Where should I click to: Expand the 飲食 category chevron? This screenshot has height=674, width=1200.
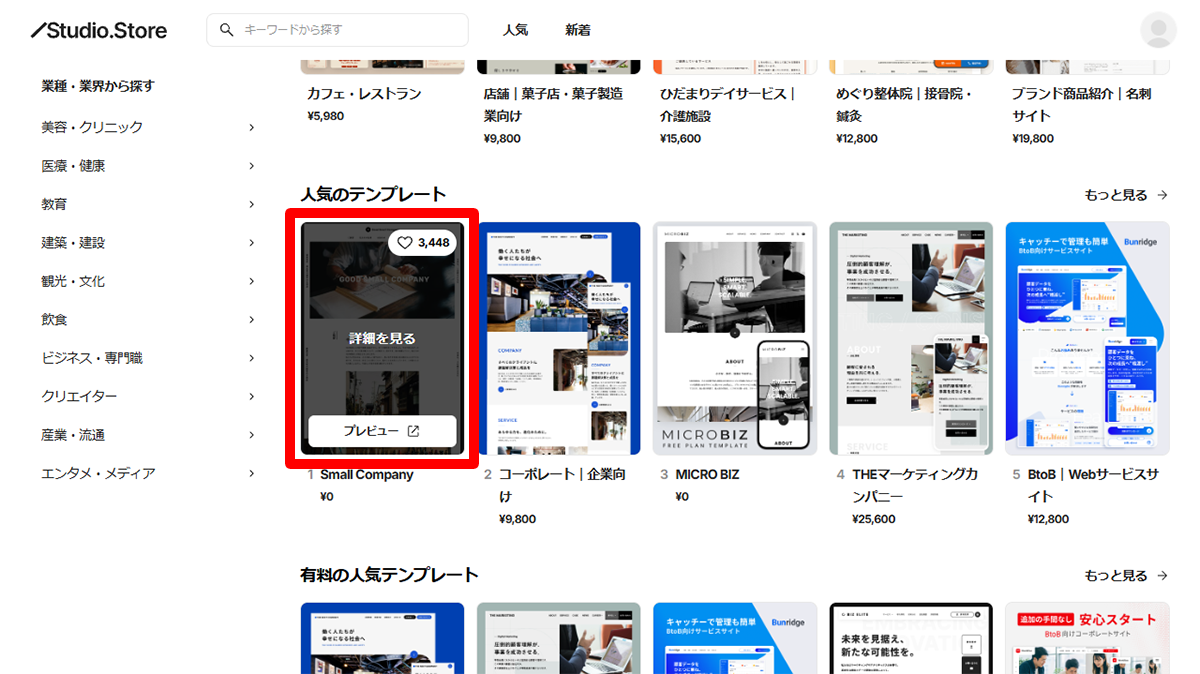[x=251, y=319]
